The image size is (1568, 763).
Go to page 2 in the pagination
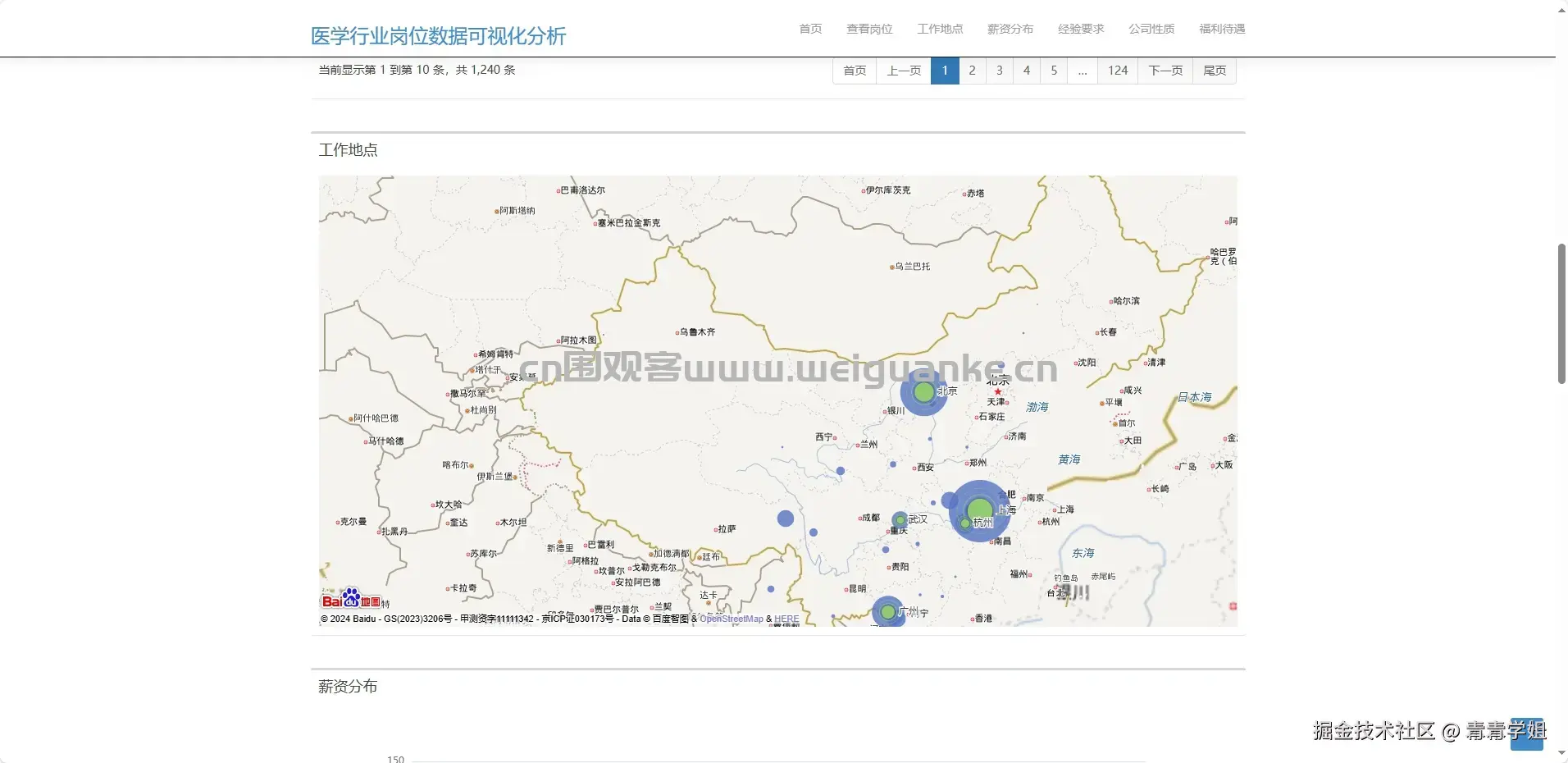[973, 71]
